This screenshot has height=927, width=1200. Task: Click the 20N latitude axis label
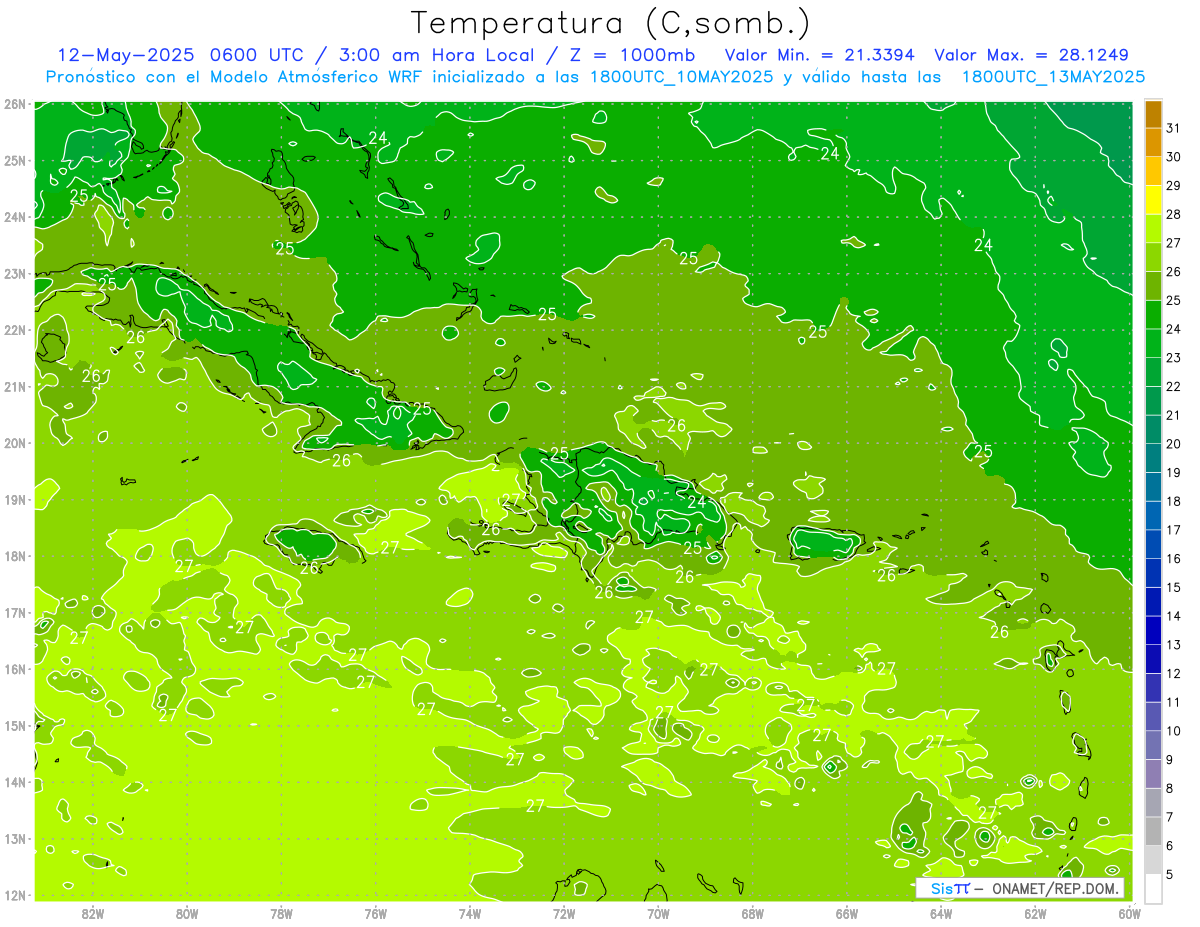click(15, 443)
